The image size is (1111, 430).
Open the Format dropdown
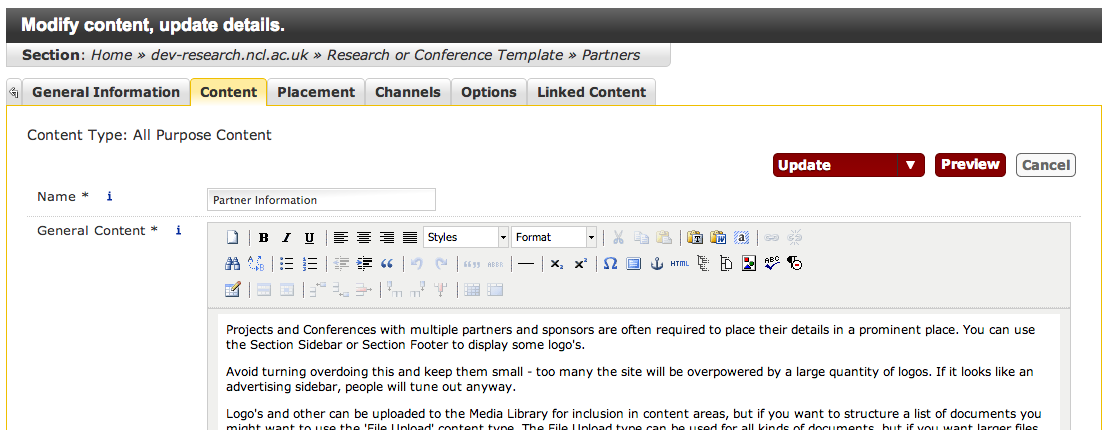(554, 238)
